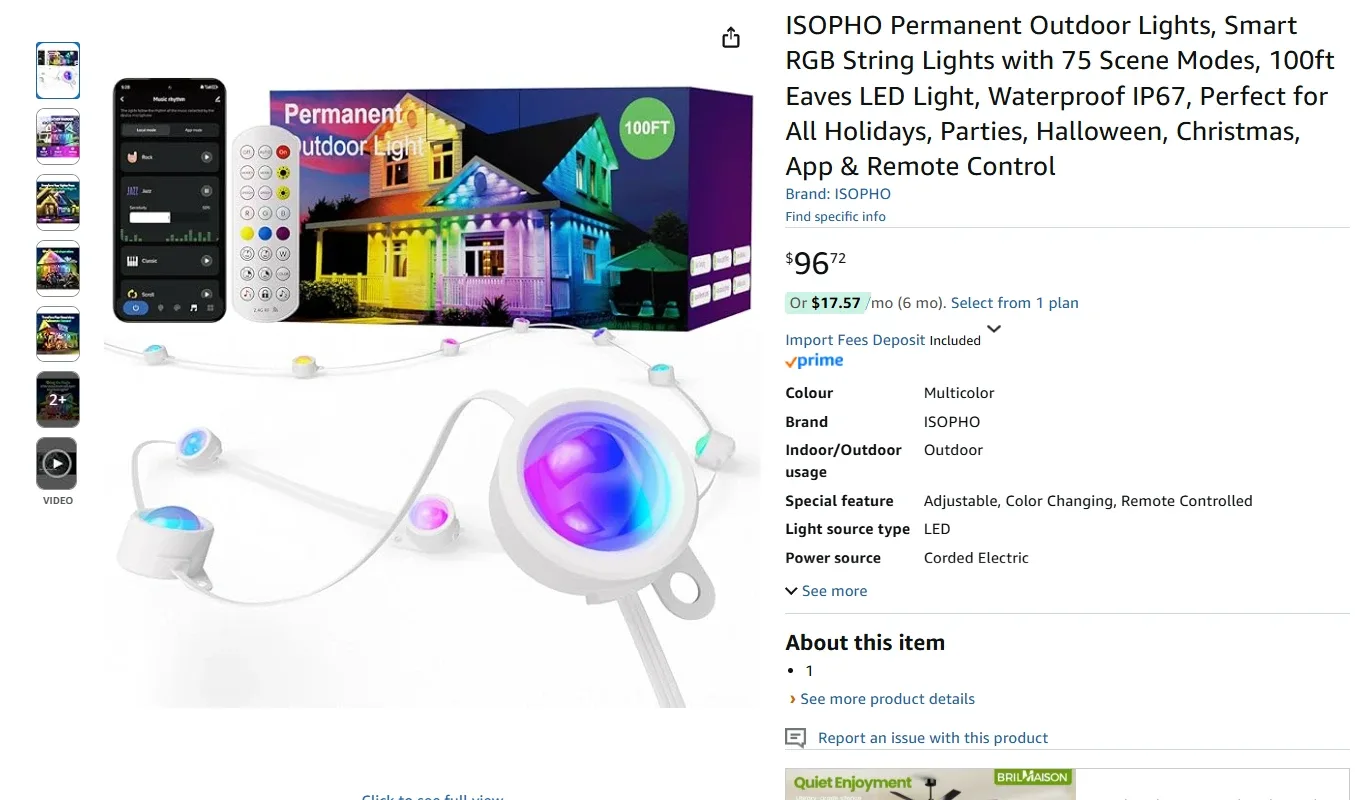
Task: Click the share icon above the product image
Action: (x=730, y=36)
